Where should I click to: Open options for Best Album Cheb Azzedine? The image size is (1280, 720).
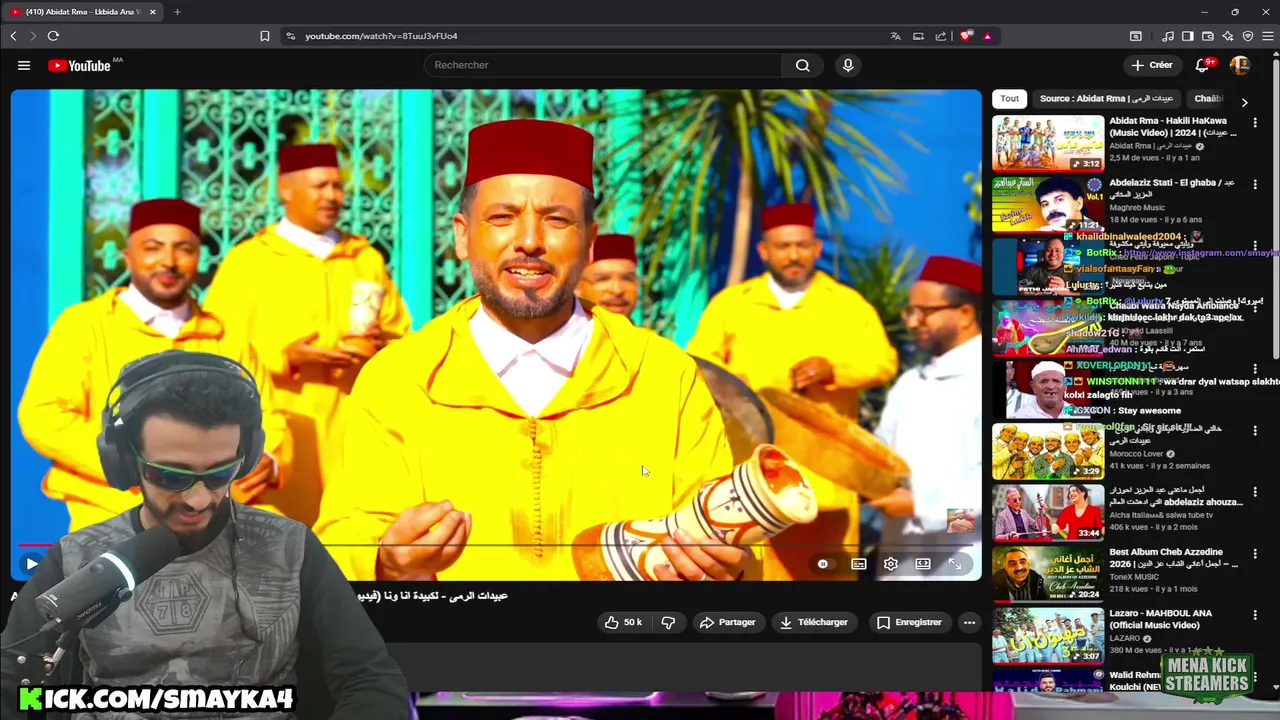coord(1255,554)
